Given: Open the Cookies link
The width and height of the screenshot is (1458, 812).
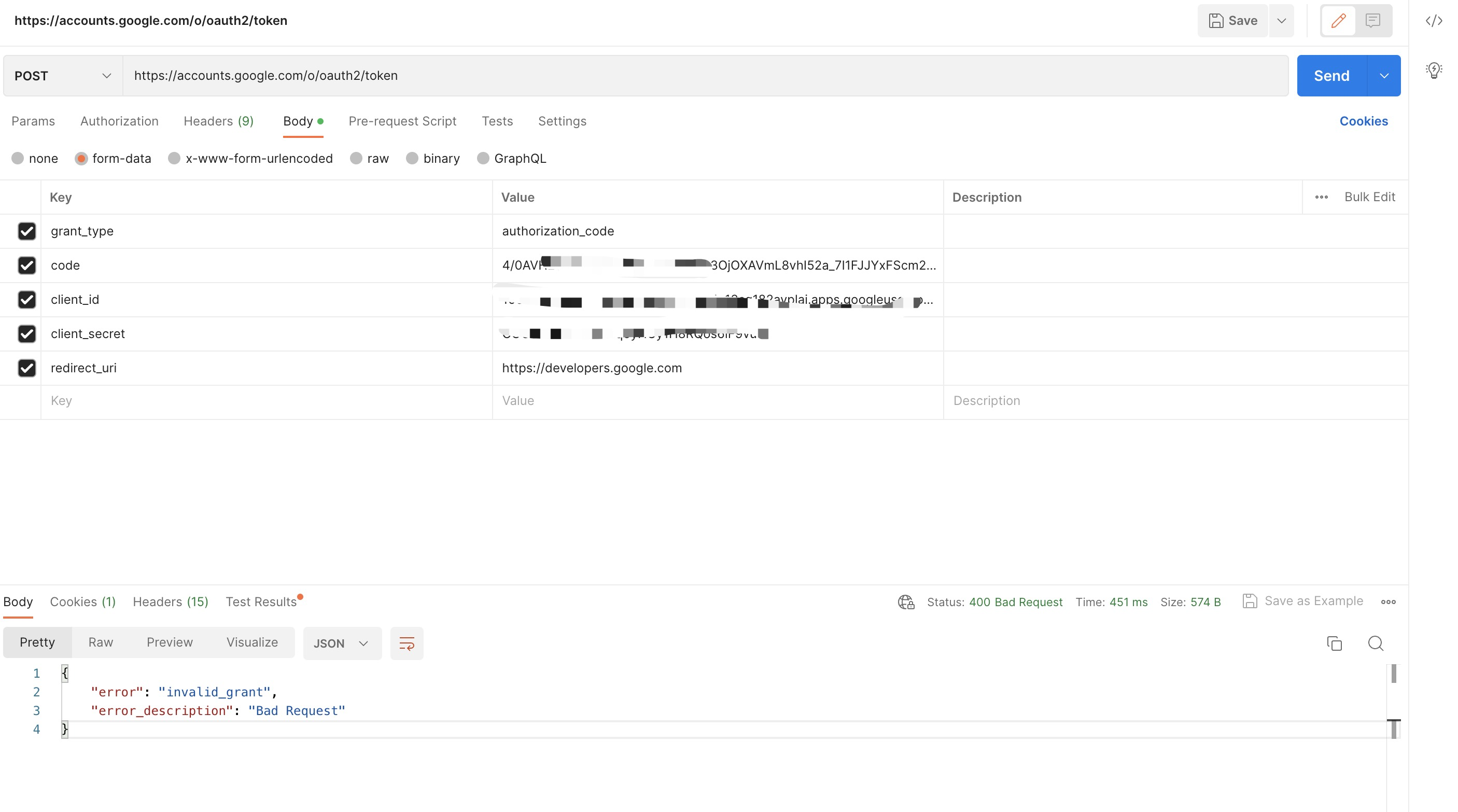Looking at the screenshot, I should (1363, 121).
